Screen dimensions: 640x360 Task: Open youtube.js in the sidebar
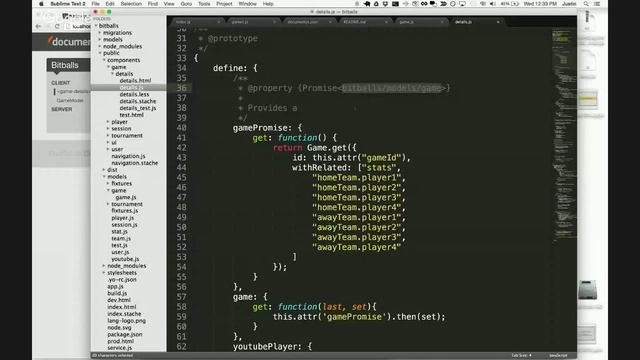(x=125, y=259)
